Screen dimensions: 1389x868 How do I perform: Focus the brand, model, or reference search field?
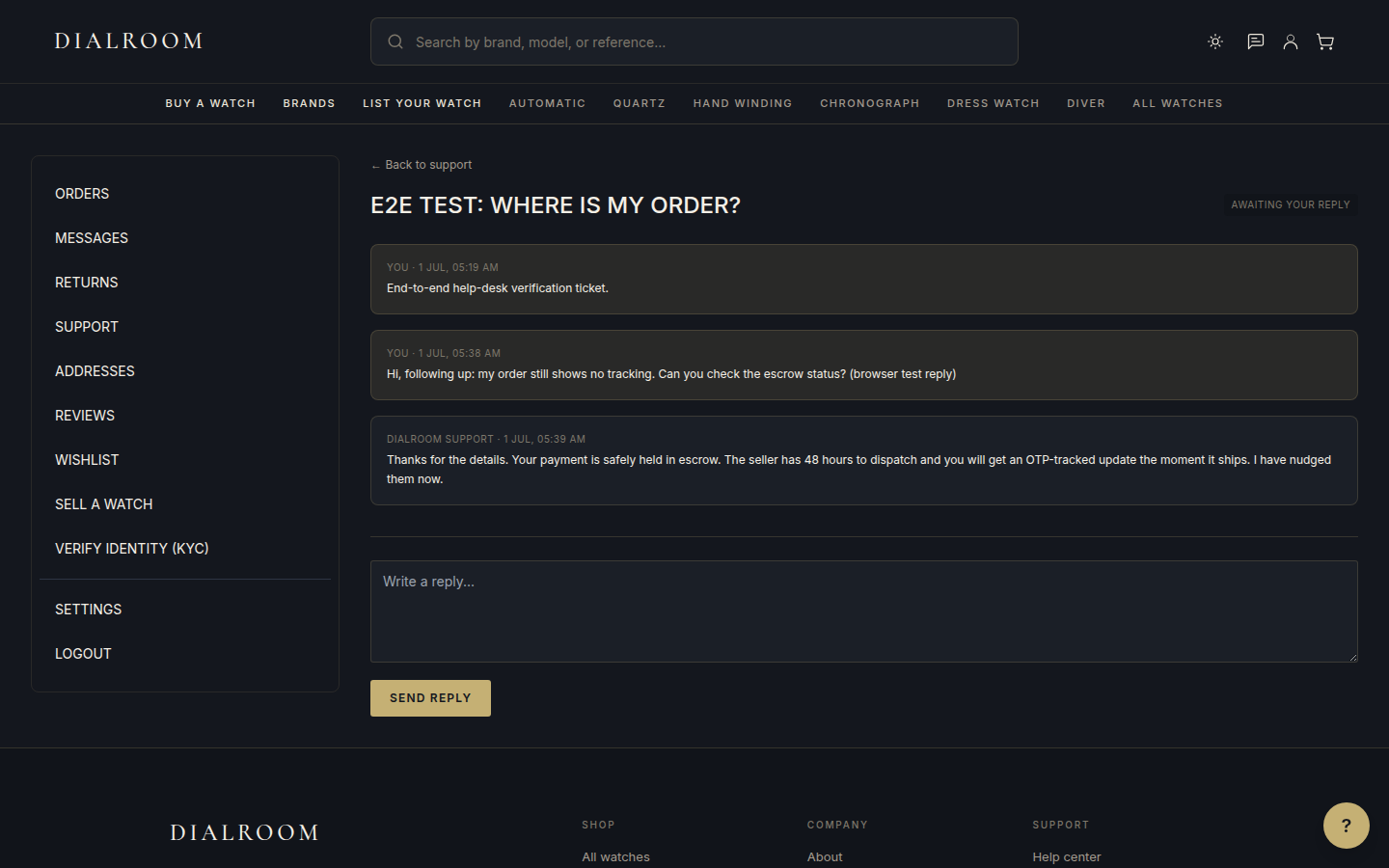[694, 41]
